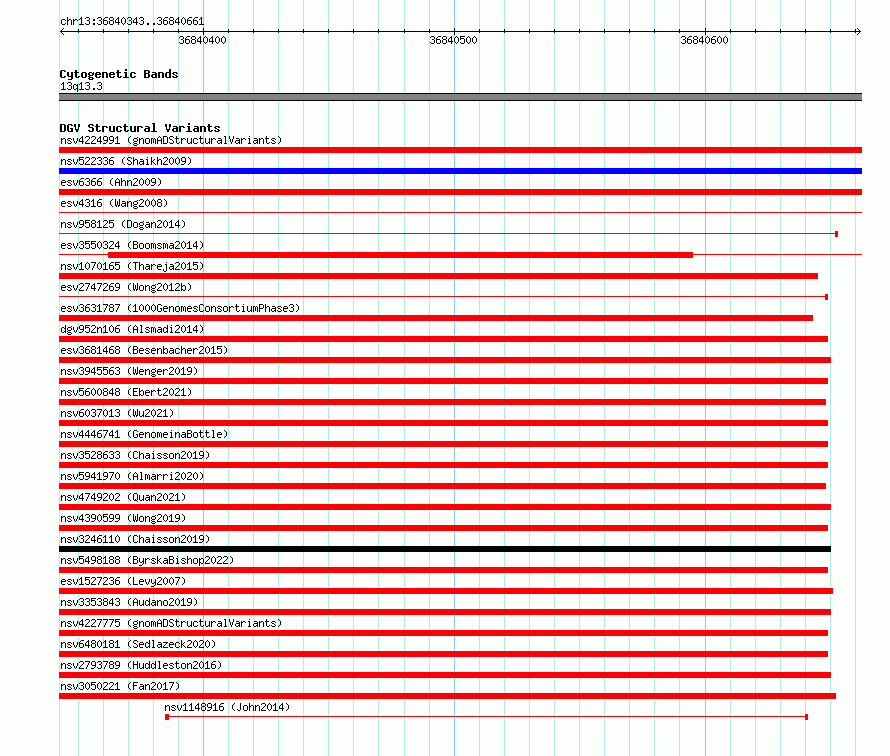Image resolution: width=890 pixels, height=756 pixels.
Task: Click the left arrow of the ruler
Action: pyautogui.click(x=62, y=32)
